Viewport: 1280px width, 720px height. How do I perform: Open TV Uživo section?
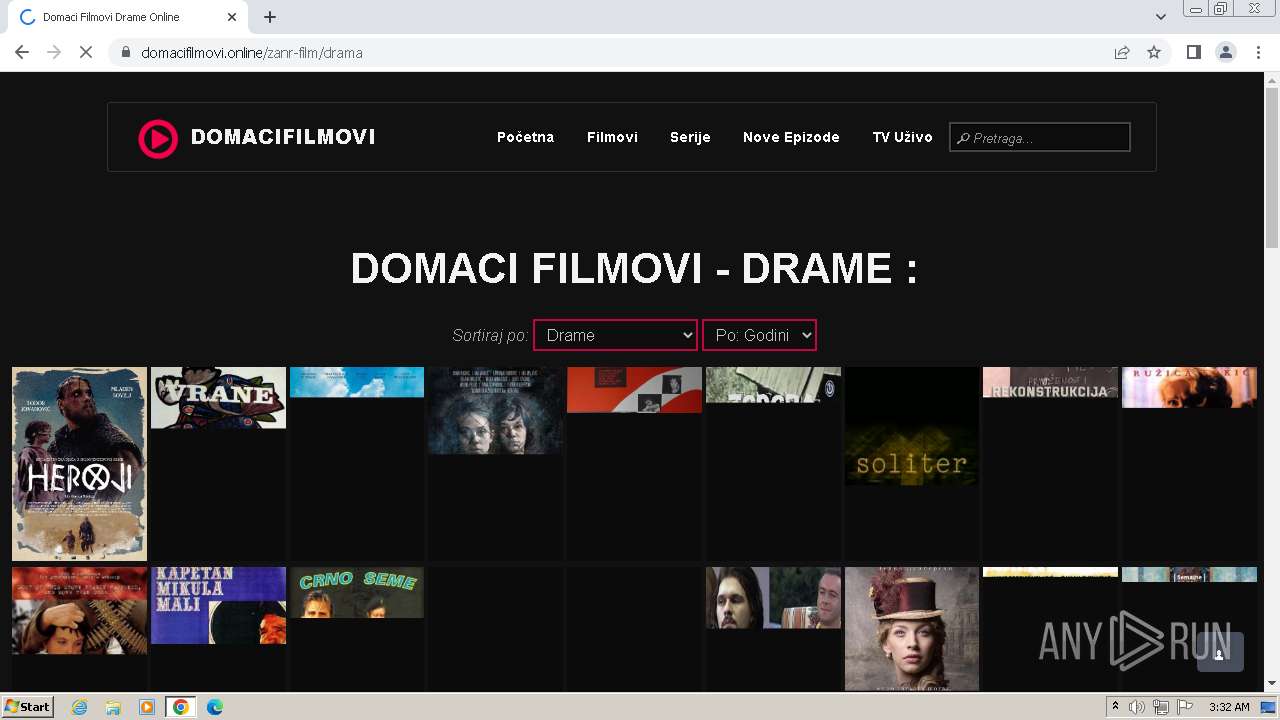902,137
